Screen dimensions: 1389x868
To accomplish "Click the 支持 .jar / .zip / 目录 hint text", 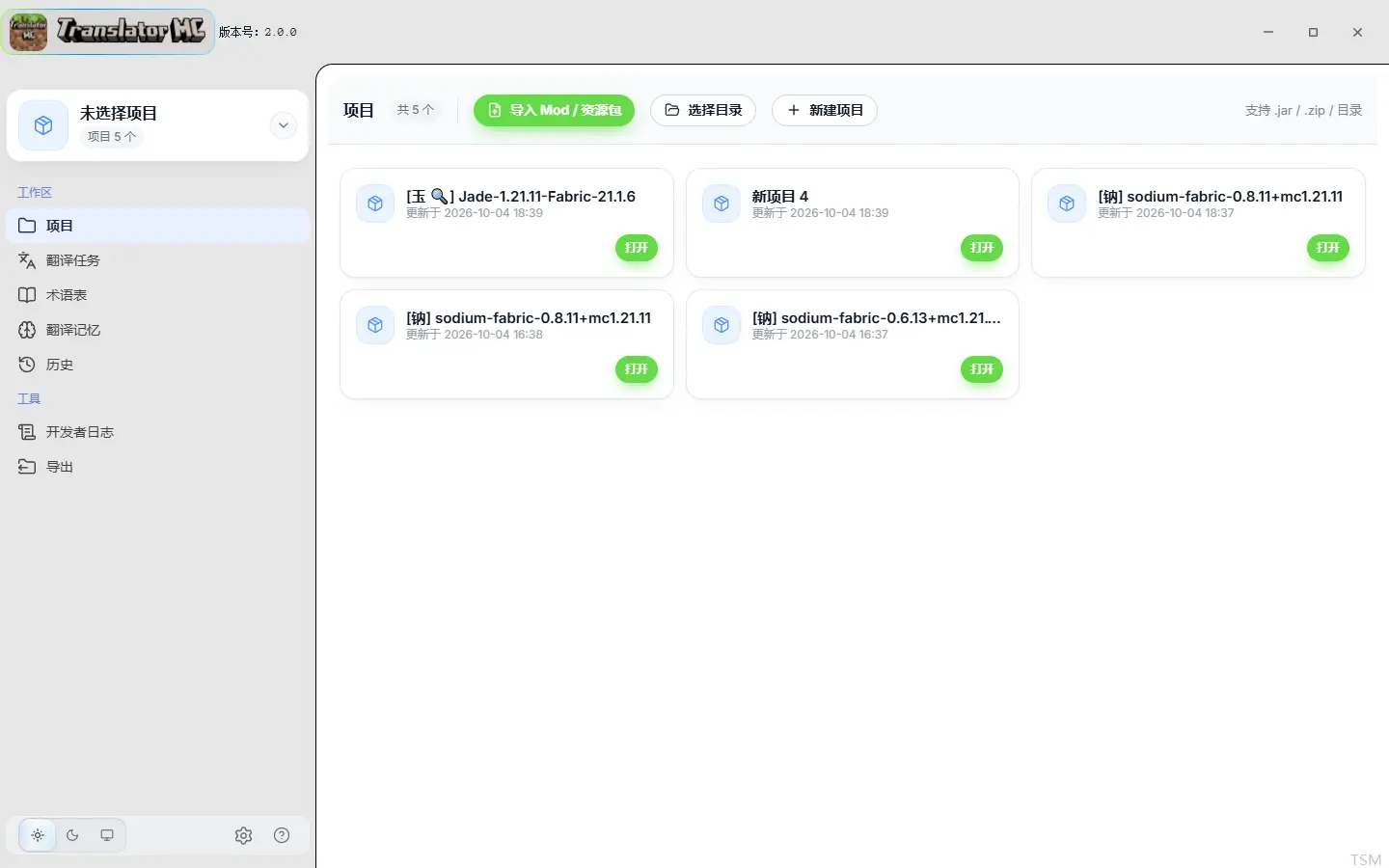I will [1303, 110].
